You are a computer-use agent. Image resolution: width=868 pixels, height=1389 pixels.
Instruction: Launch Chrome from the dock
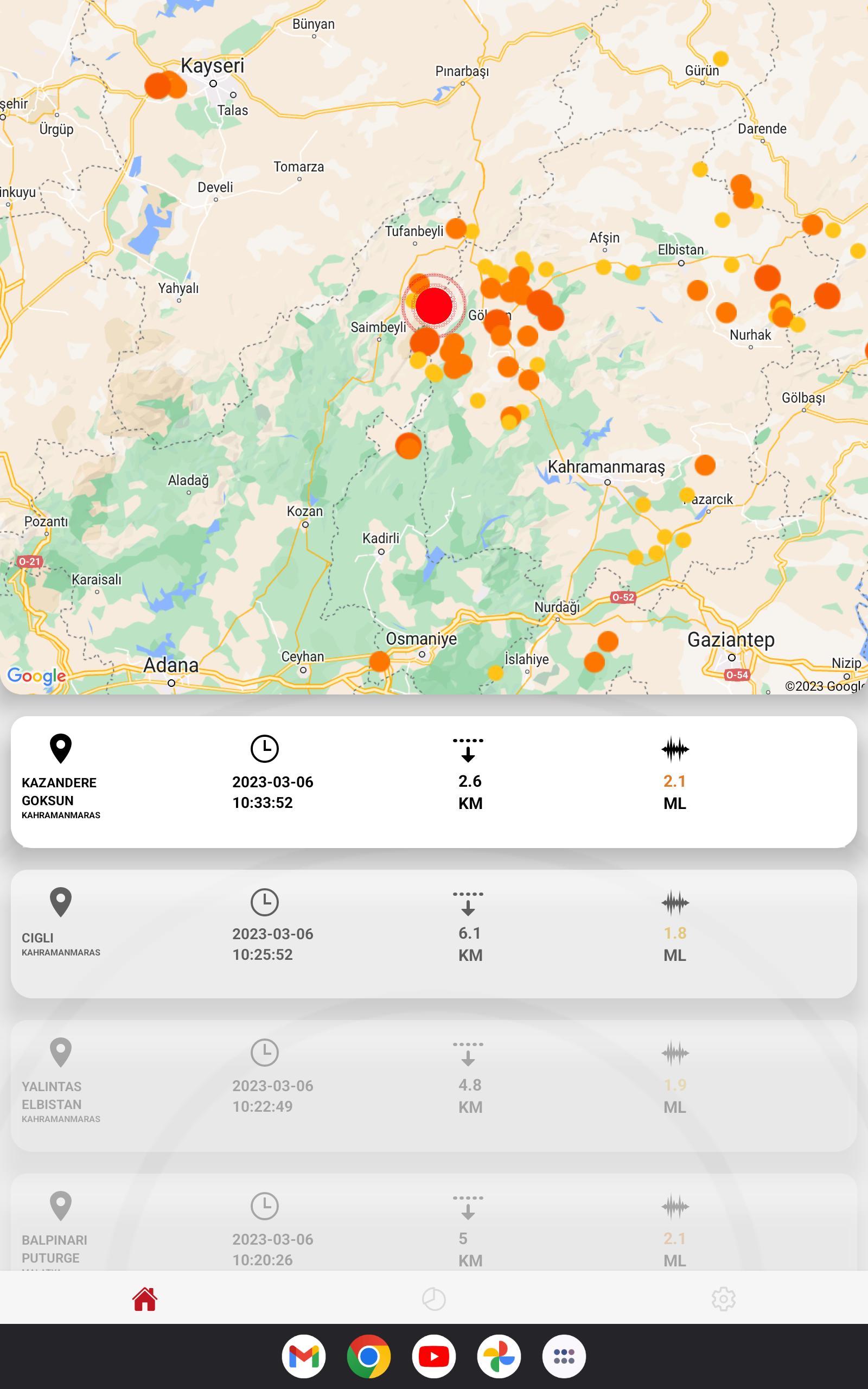point(368,1356)
